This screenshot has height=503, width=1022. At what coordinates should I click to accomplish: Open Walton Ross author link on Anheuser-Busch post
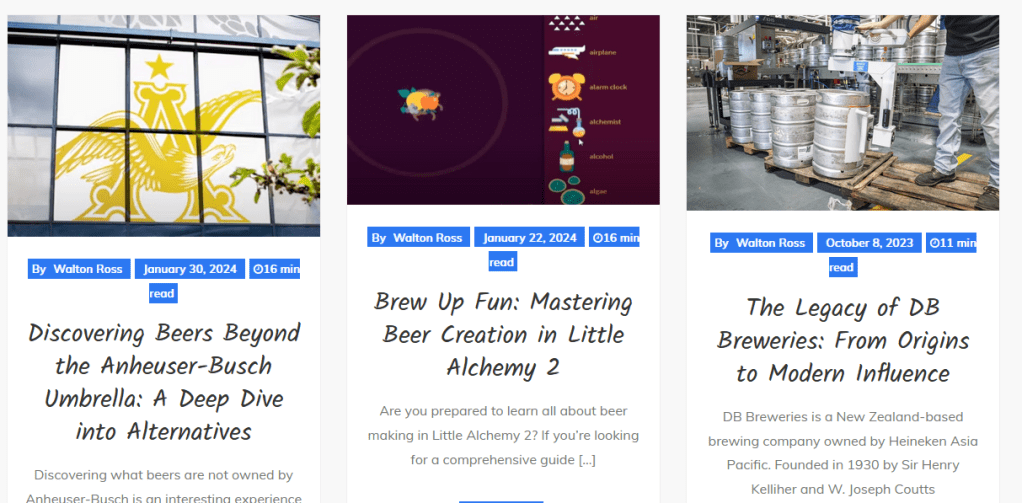tap(88, 269)
